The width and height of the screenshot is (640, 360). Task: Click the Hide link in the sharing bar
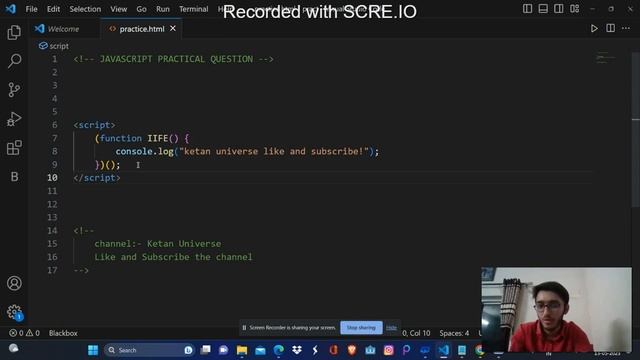point(391,328)
